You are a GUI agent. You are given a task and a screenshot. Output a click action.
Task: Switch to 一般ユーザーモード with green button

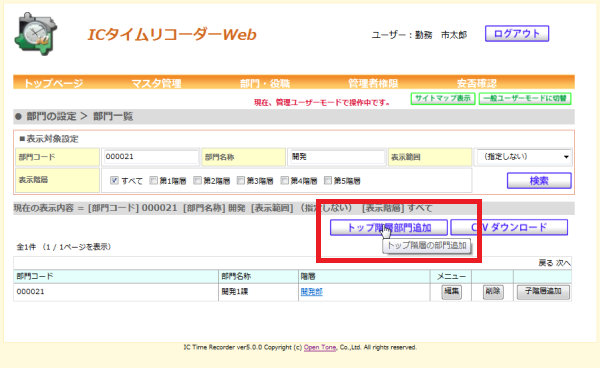click(525, 98)
